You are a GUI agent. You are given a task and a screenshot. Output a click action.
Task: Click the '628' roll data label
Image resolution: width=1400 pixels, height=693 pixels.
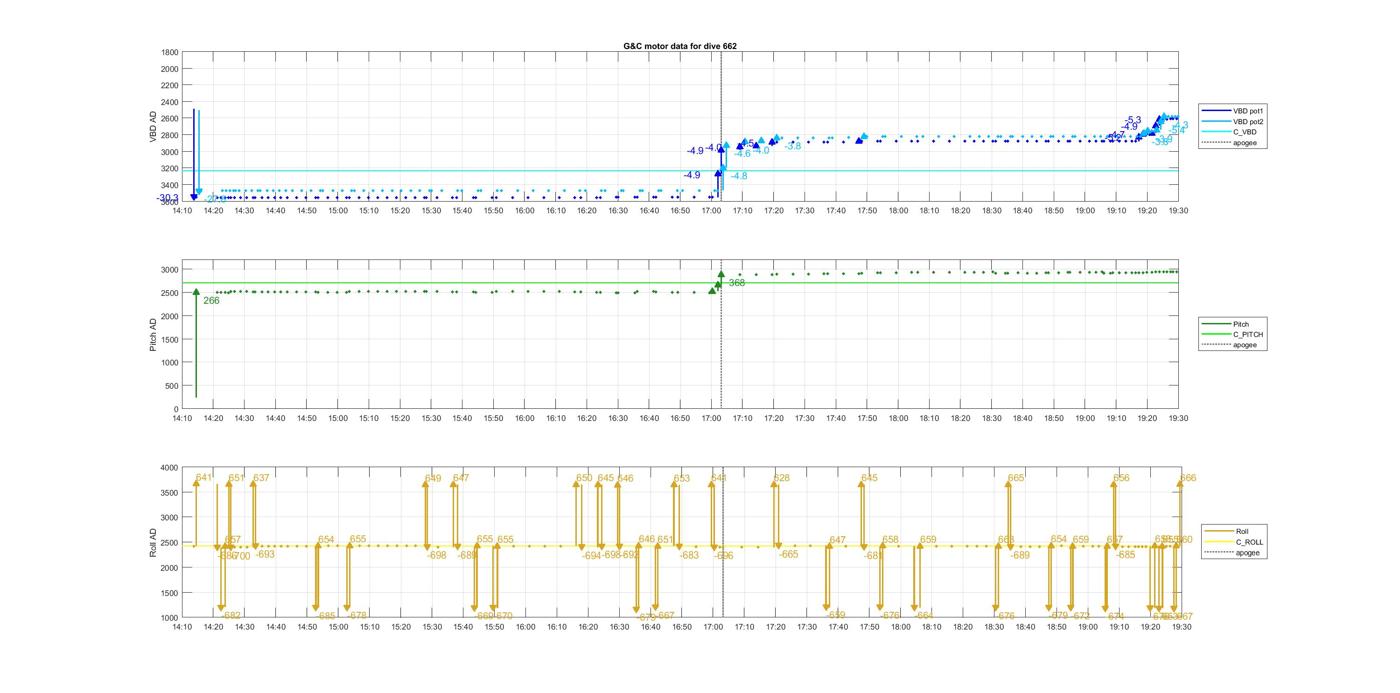782,478
